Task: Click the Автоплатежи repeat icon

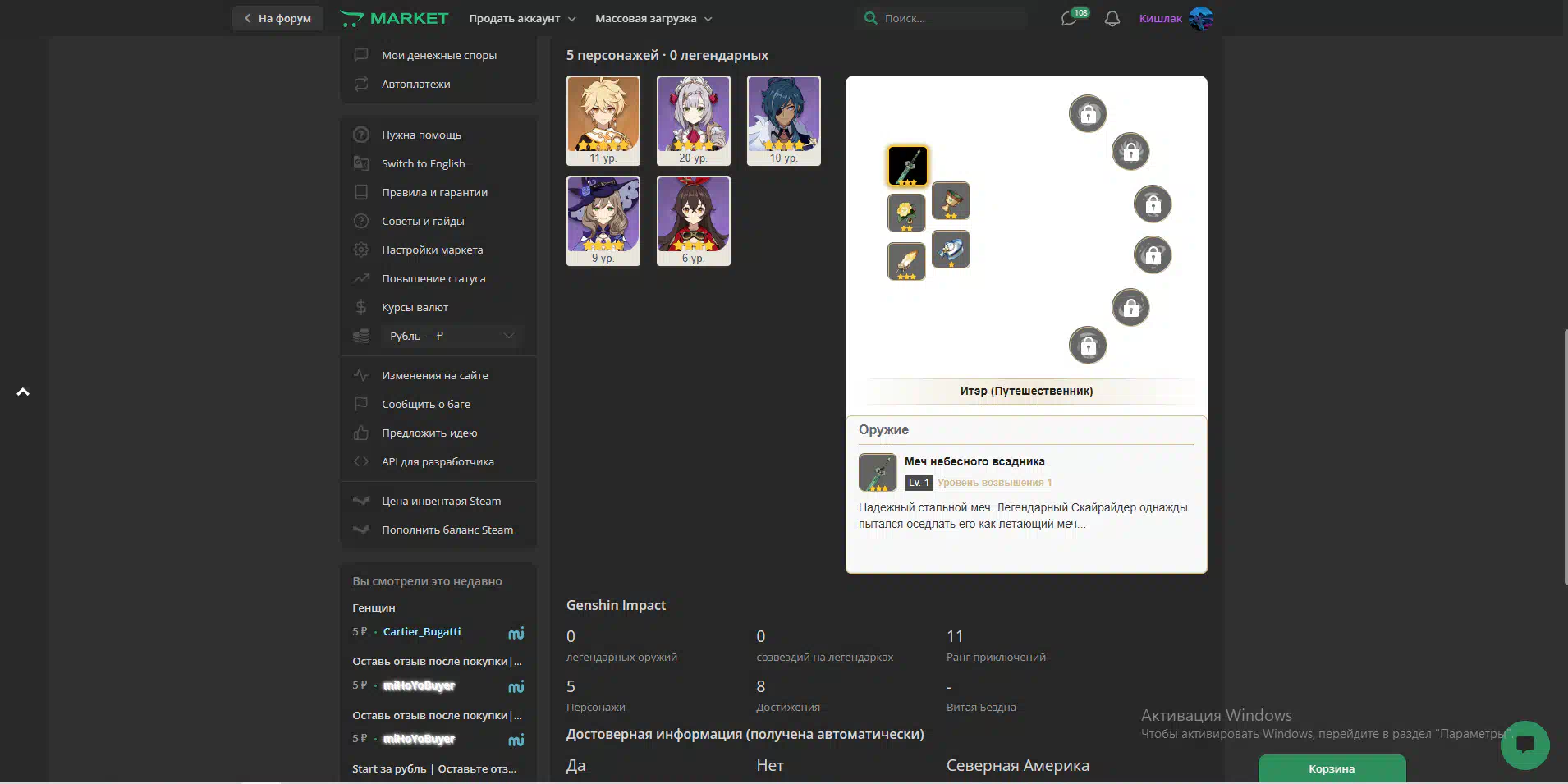Action: pyautogui.click(x=361, y=84)
